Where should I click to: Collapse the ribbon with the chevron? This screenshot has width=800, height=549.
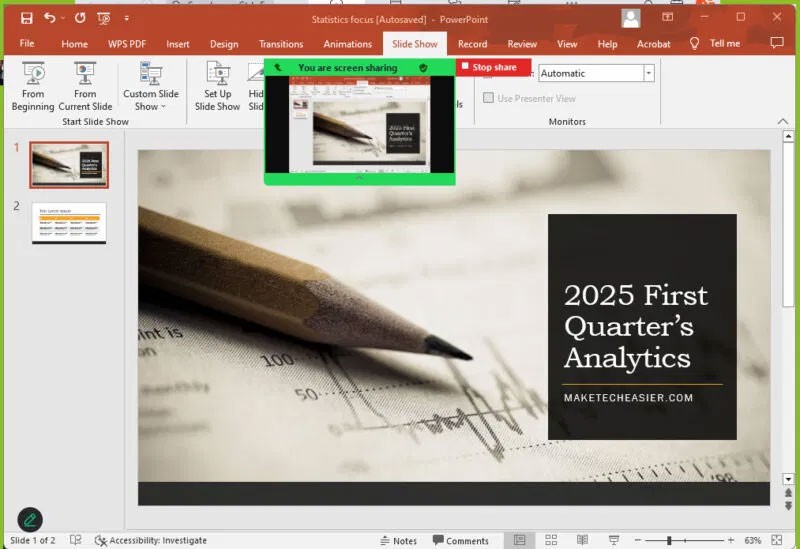coord(783,121)
